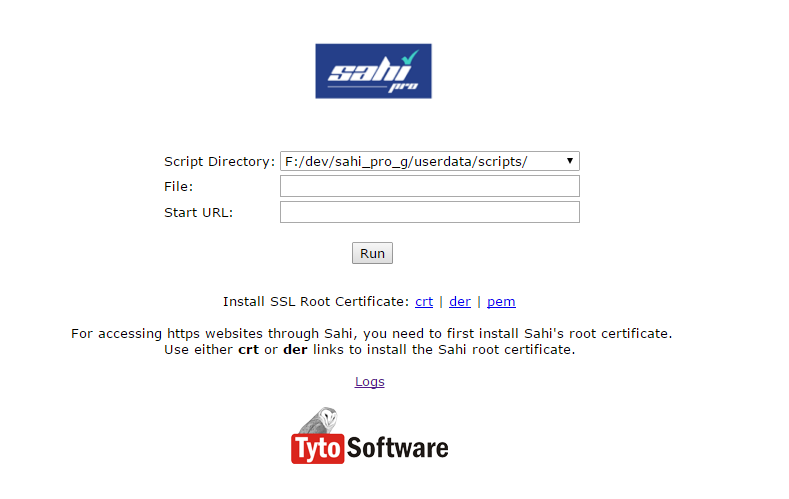Open the Logs link

pyautogui.click(x=369, y=381)
